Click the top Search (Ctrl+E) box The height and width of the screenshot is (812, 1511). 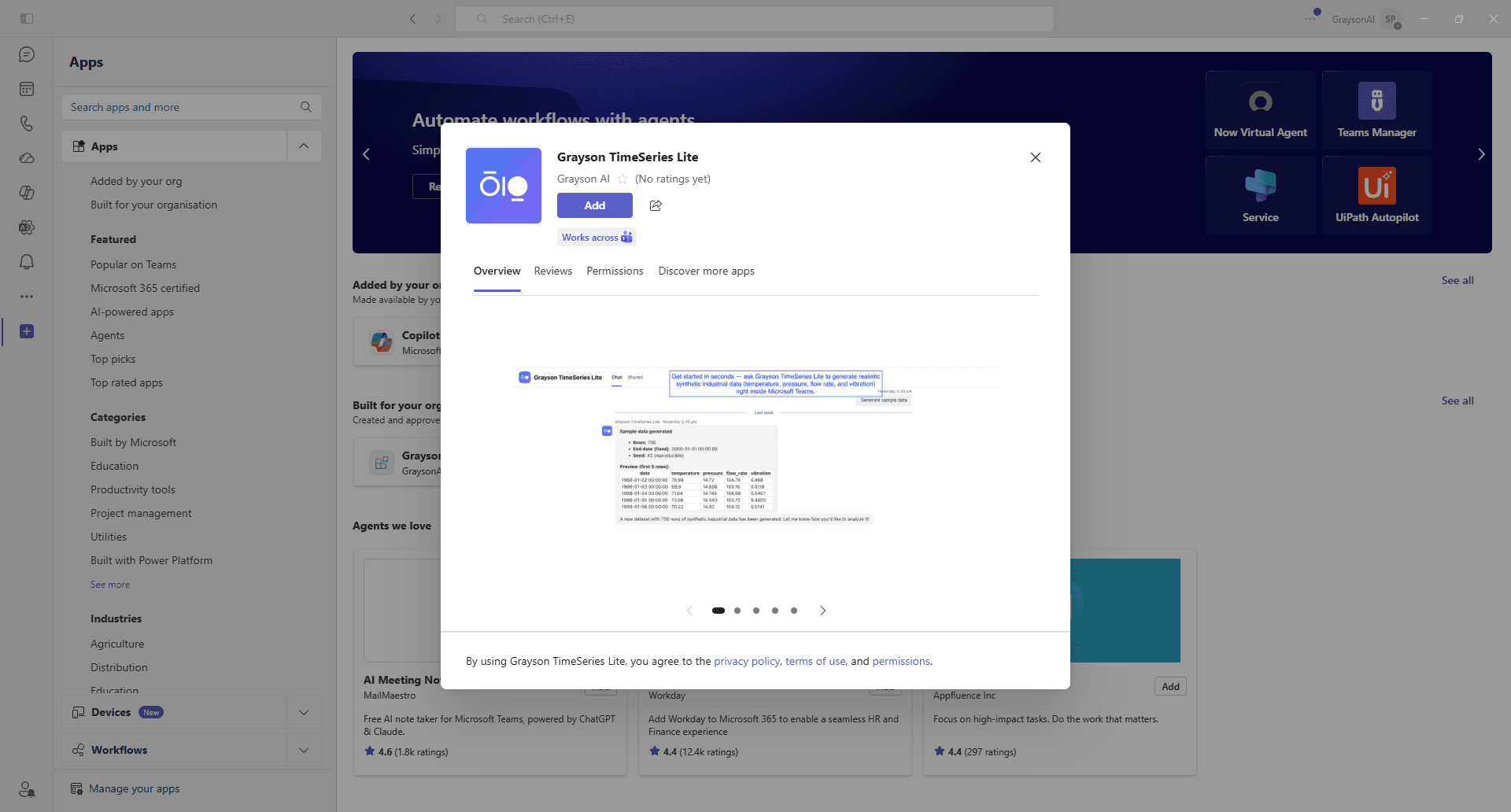click(755, 19)
